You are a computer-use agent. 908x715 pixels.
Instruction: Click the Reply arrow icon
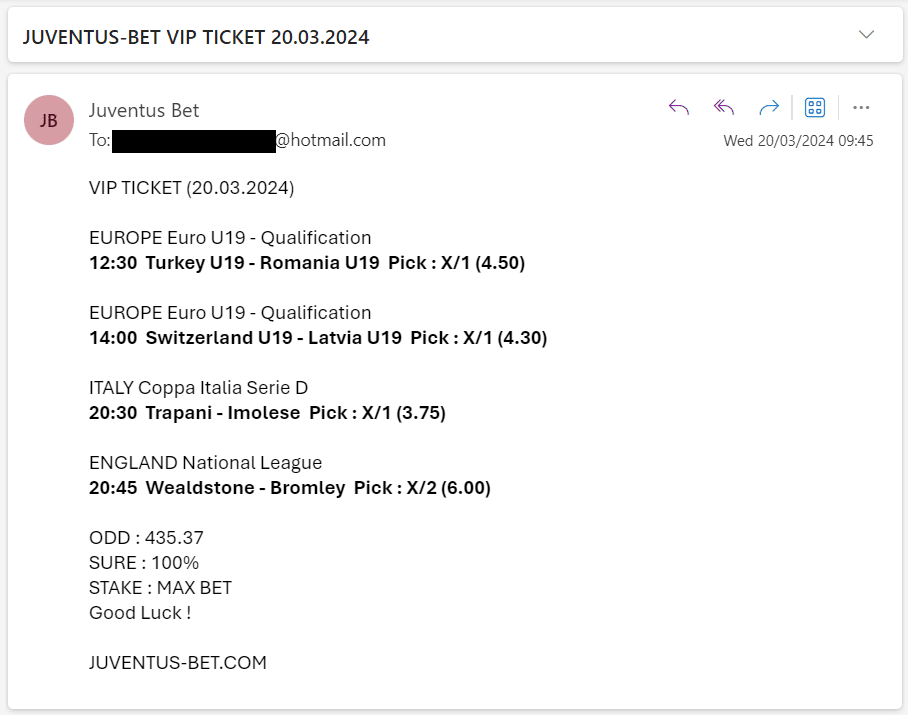(679, 108)
